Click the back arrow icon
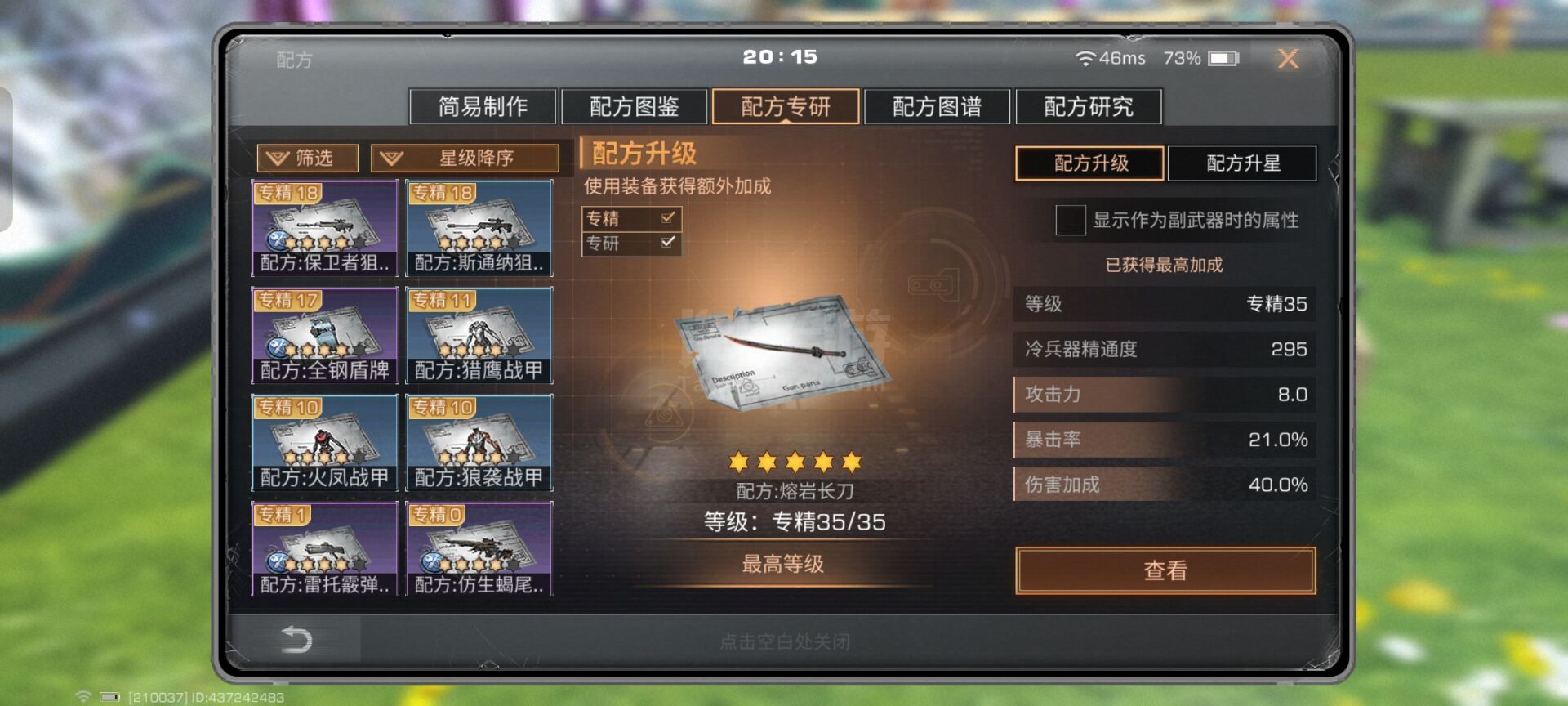 (296, 639)
